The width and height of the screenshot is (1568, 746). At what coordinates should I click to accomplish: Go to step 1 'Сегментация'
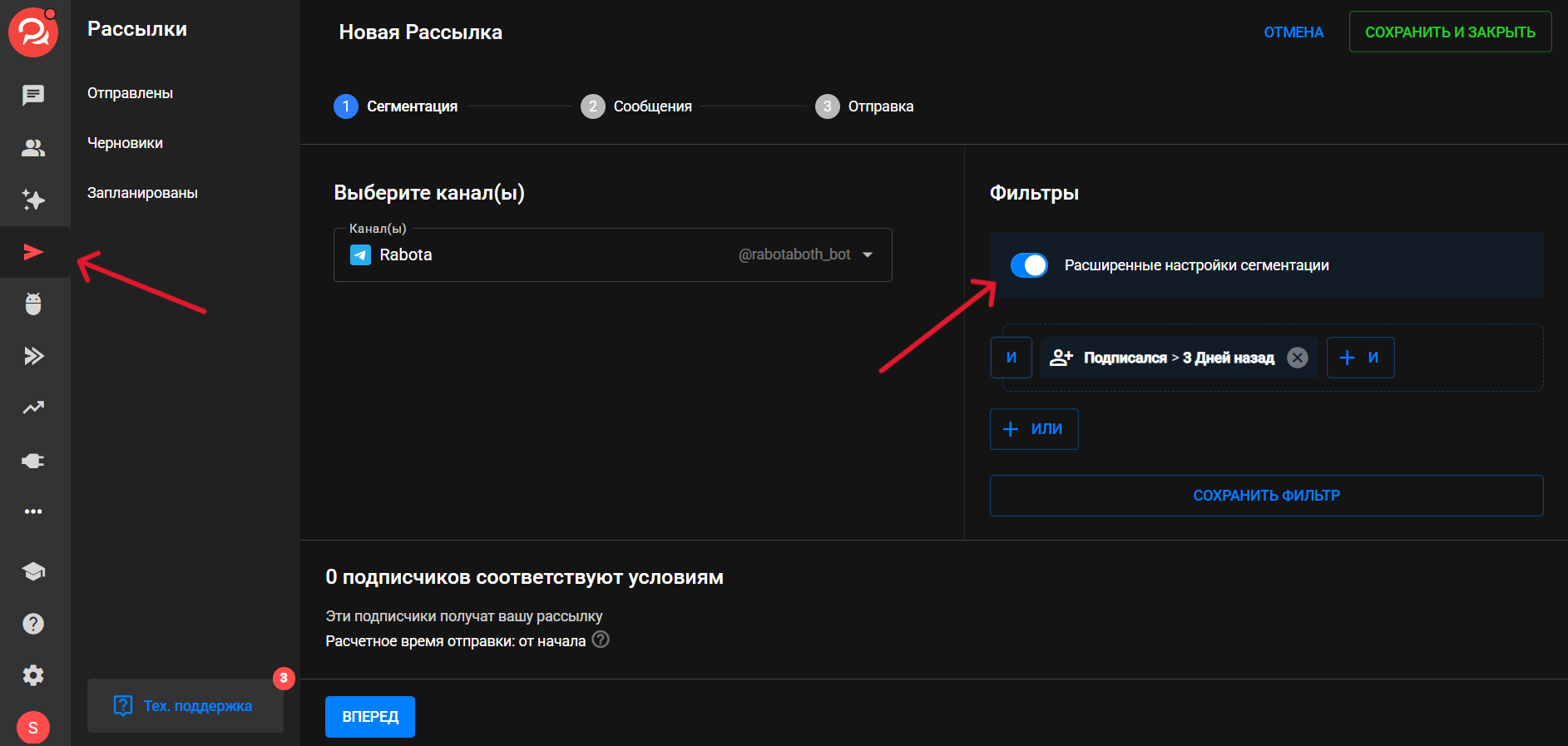click(x=396, y=106)
